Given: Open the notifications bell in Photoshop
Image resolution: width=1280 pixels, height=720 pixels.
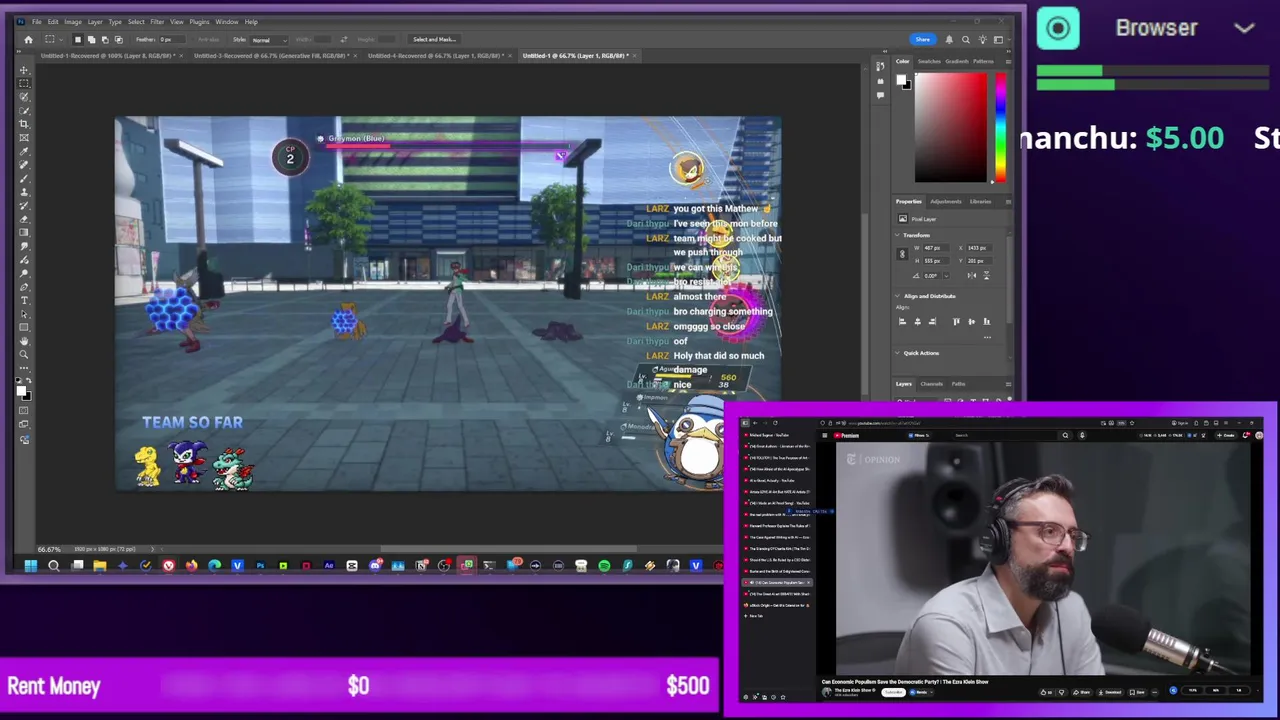Looking at the screenshot, I should (949, 39).
